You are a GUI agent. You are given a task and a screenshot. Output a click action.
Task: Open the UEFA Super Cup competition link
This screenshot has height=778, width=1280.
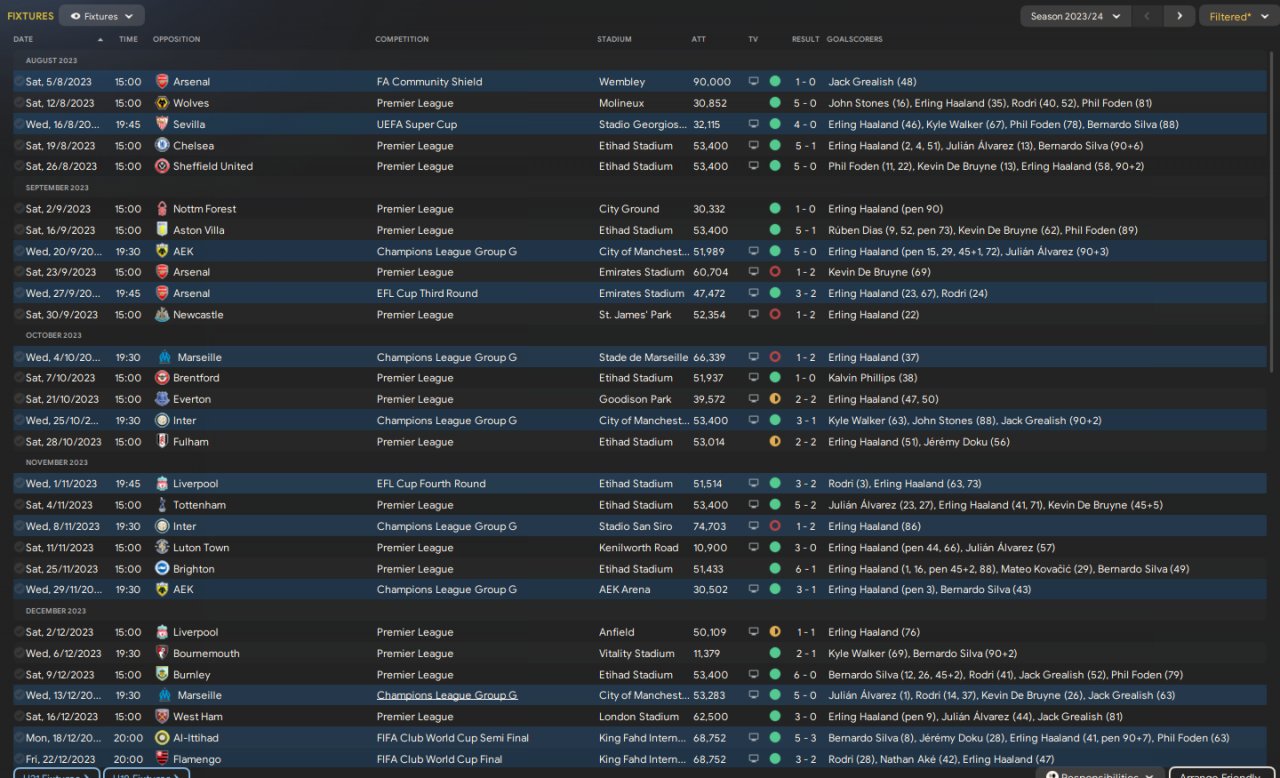pos(417,124)
